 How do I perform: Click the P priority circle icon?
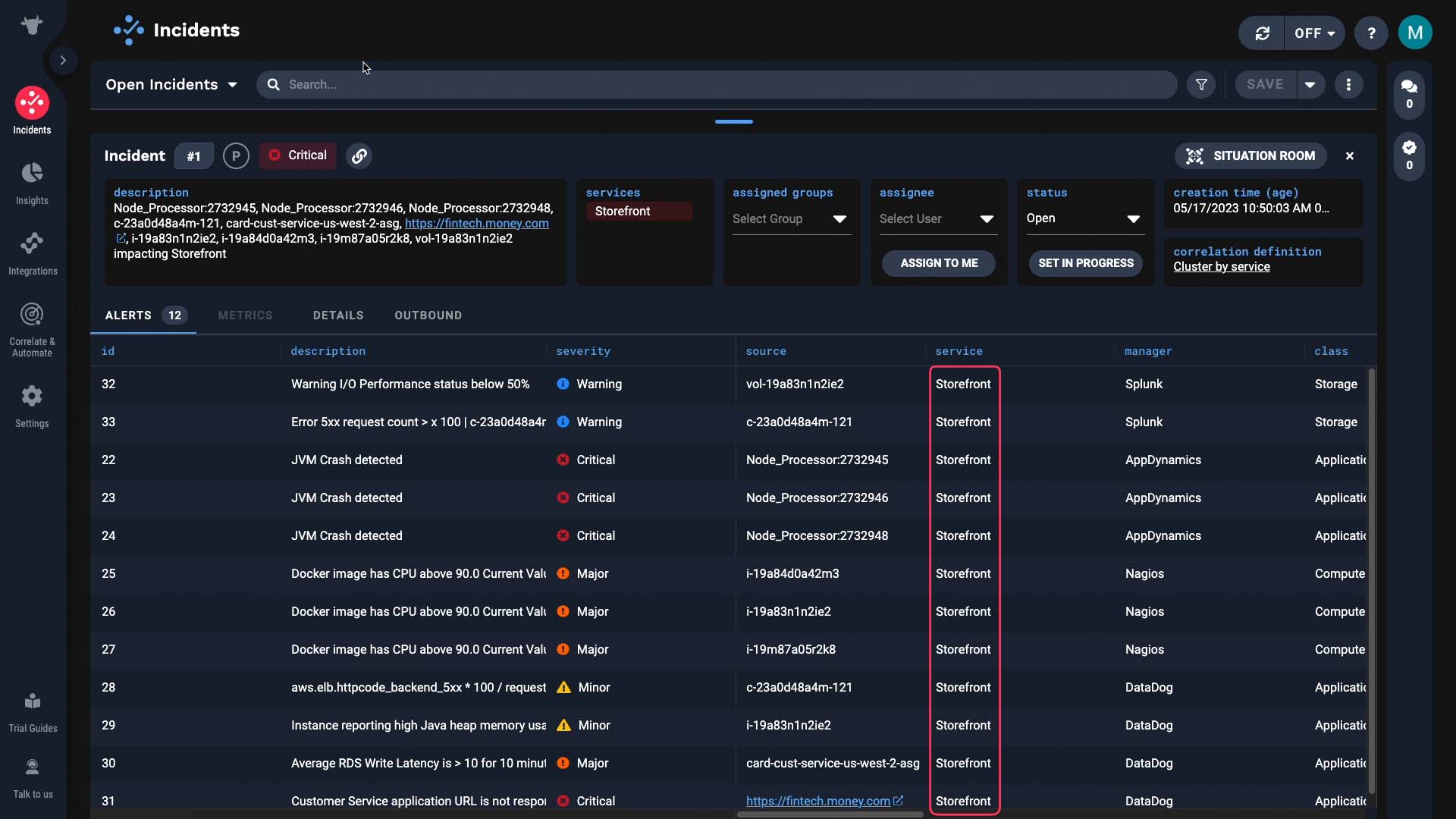[236, 155]
